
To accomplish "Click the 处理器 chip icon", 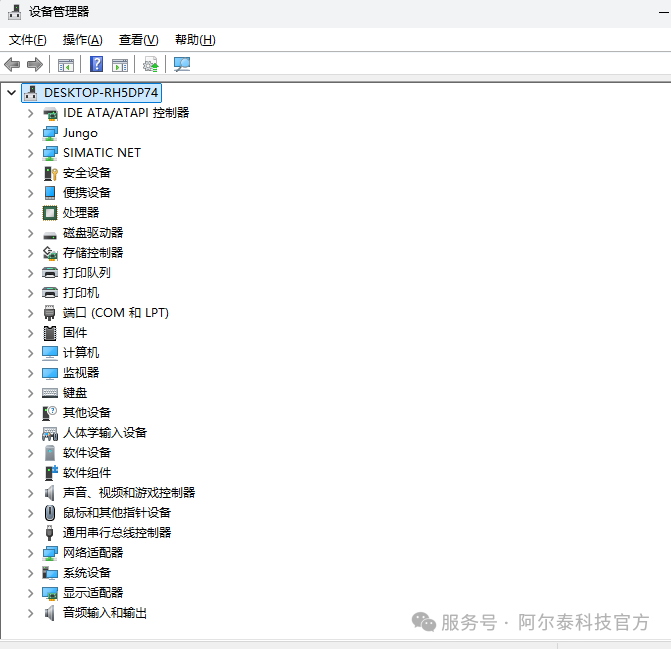I will [50, 213].
